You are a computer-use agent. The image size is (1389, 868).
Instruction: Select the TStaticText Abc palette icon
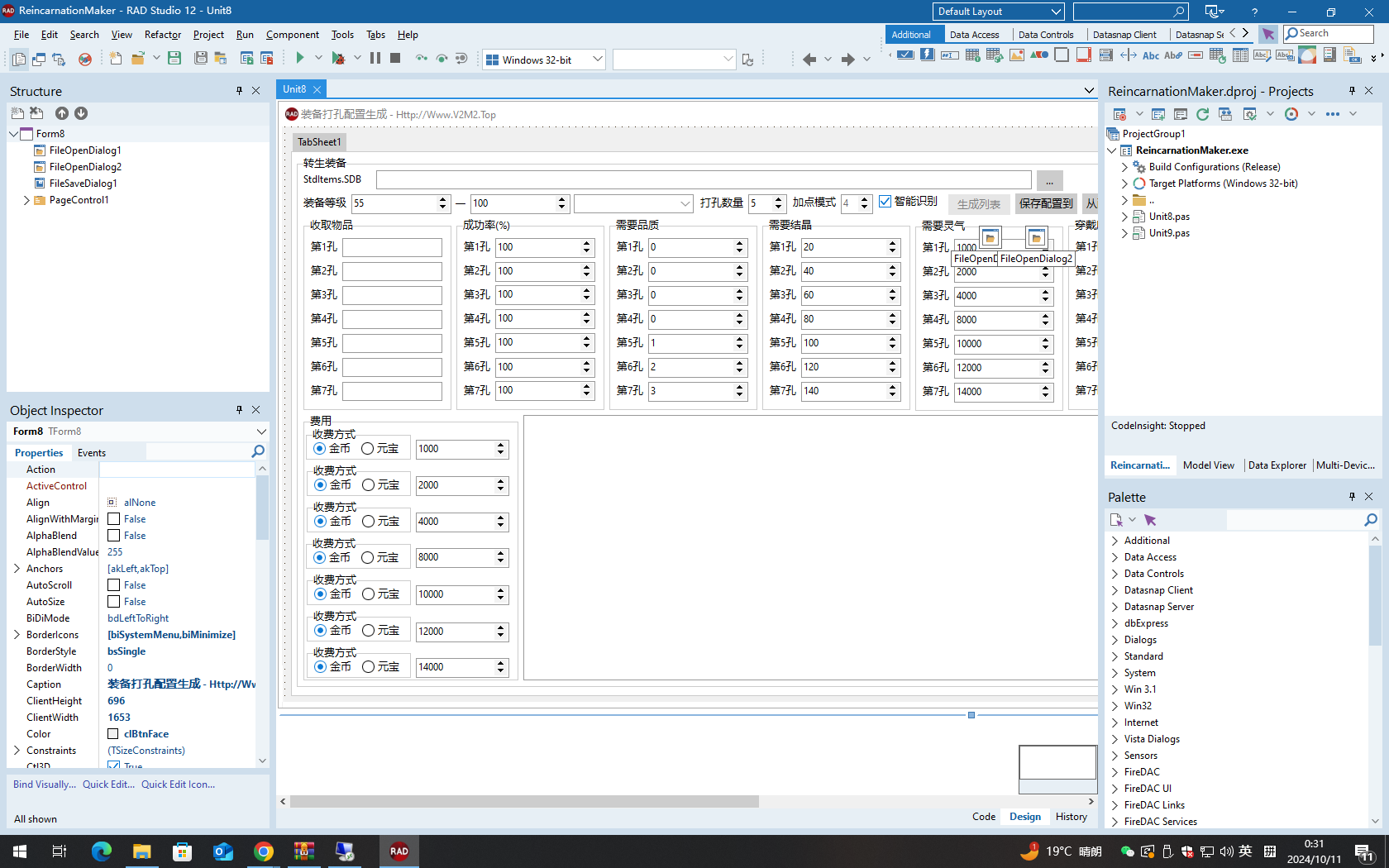(1151, 55)
